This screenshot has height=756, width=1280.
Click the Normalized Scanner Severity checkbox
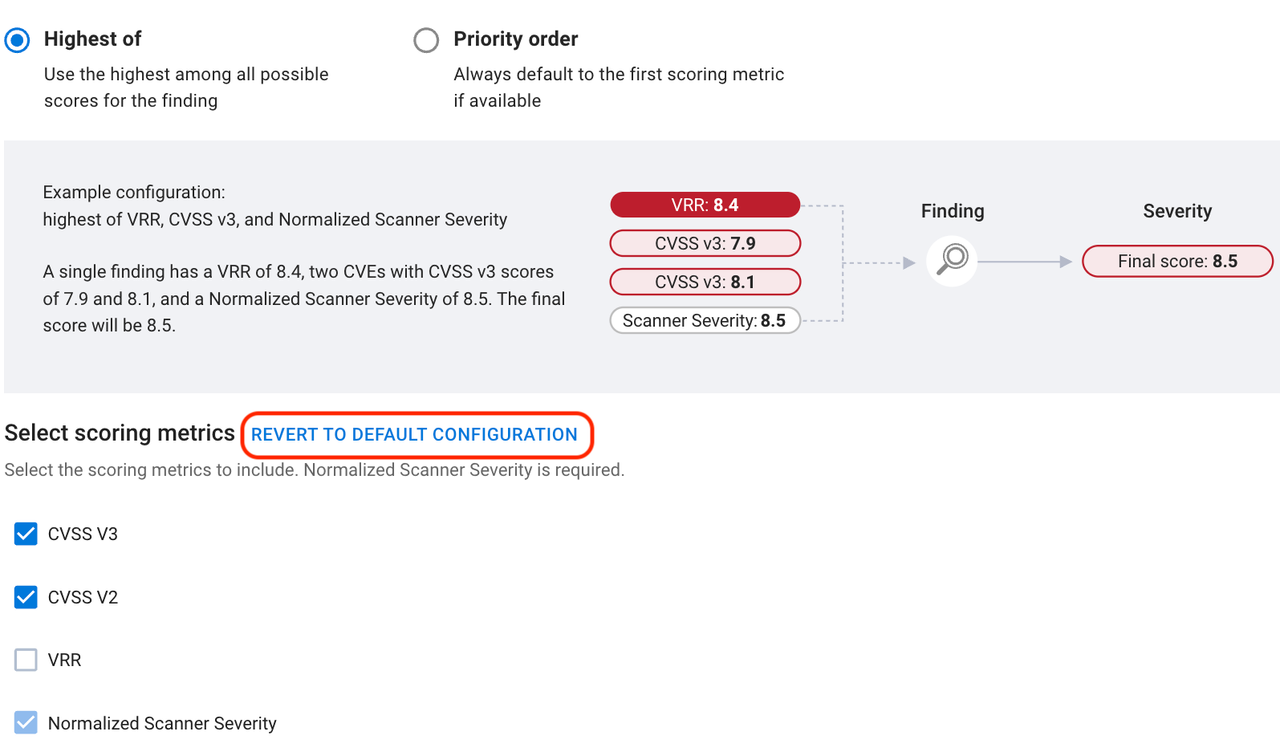click(x=26, y=723)
